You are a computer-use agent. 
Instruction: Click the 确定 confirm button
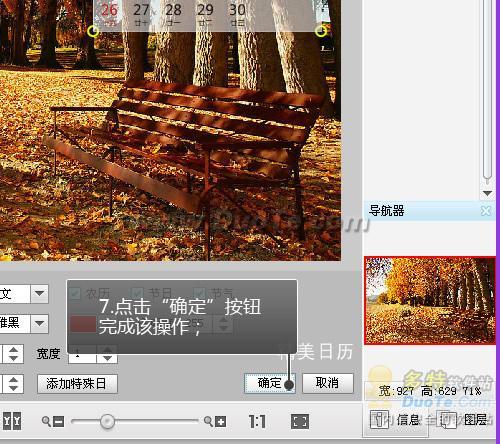(269, 383)
